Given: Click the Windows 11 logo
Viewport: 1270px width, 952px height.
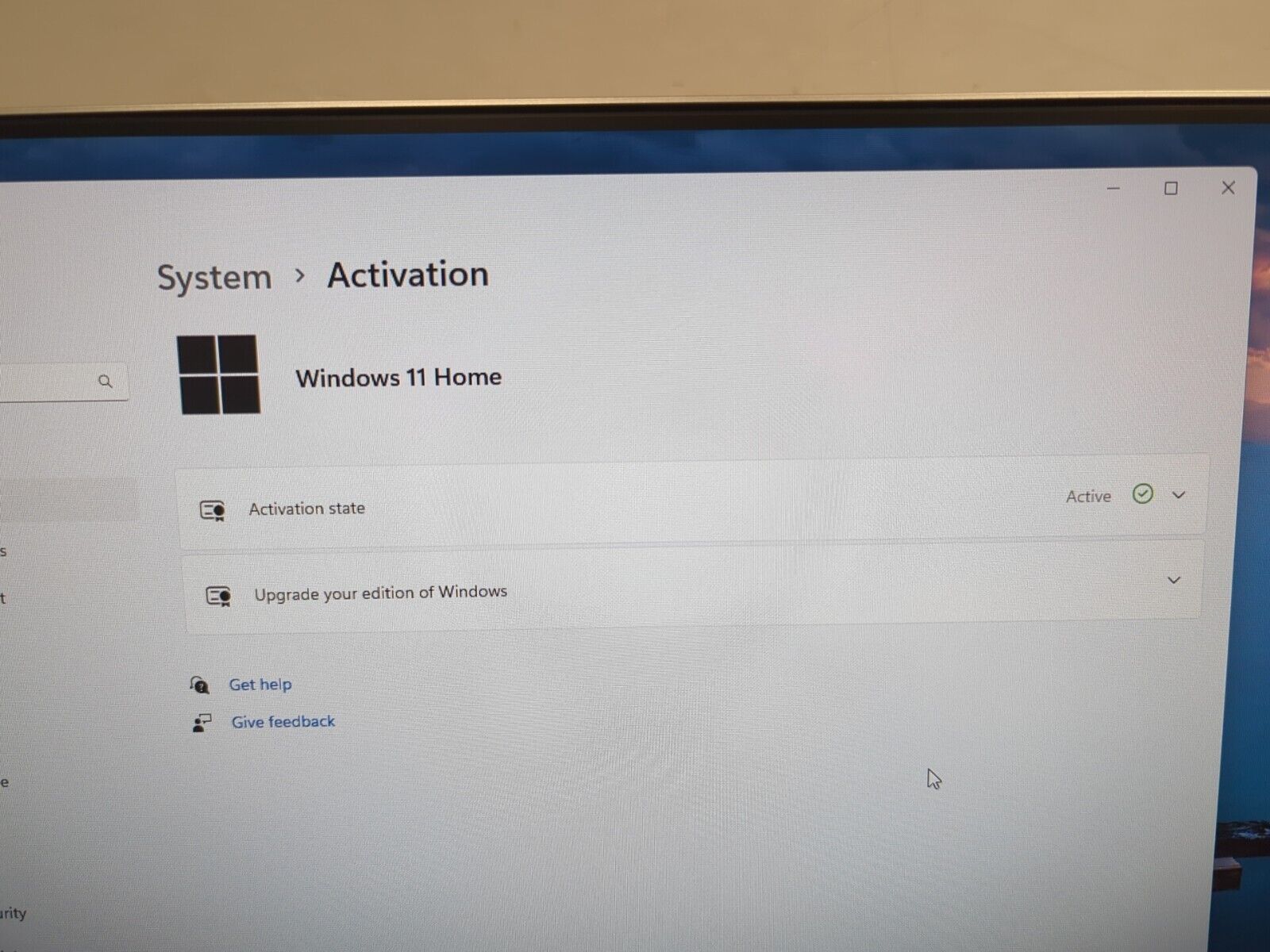Looking at the screenshot, I should click(219, 374).
